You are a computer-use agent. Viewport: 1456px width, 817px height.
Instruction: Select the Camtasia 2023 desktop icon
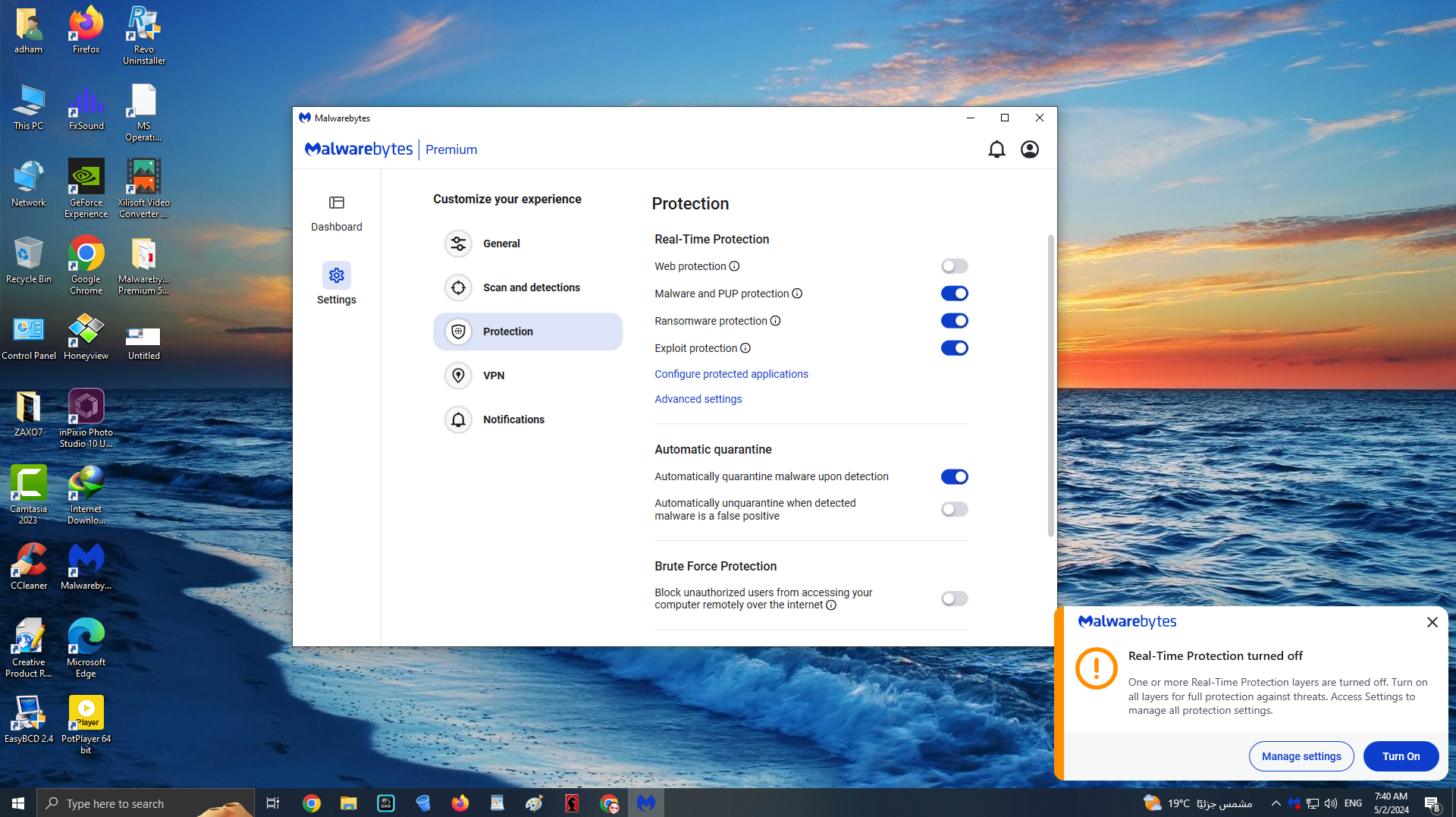(29, 495)
